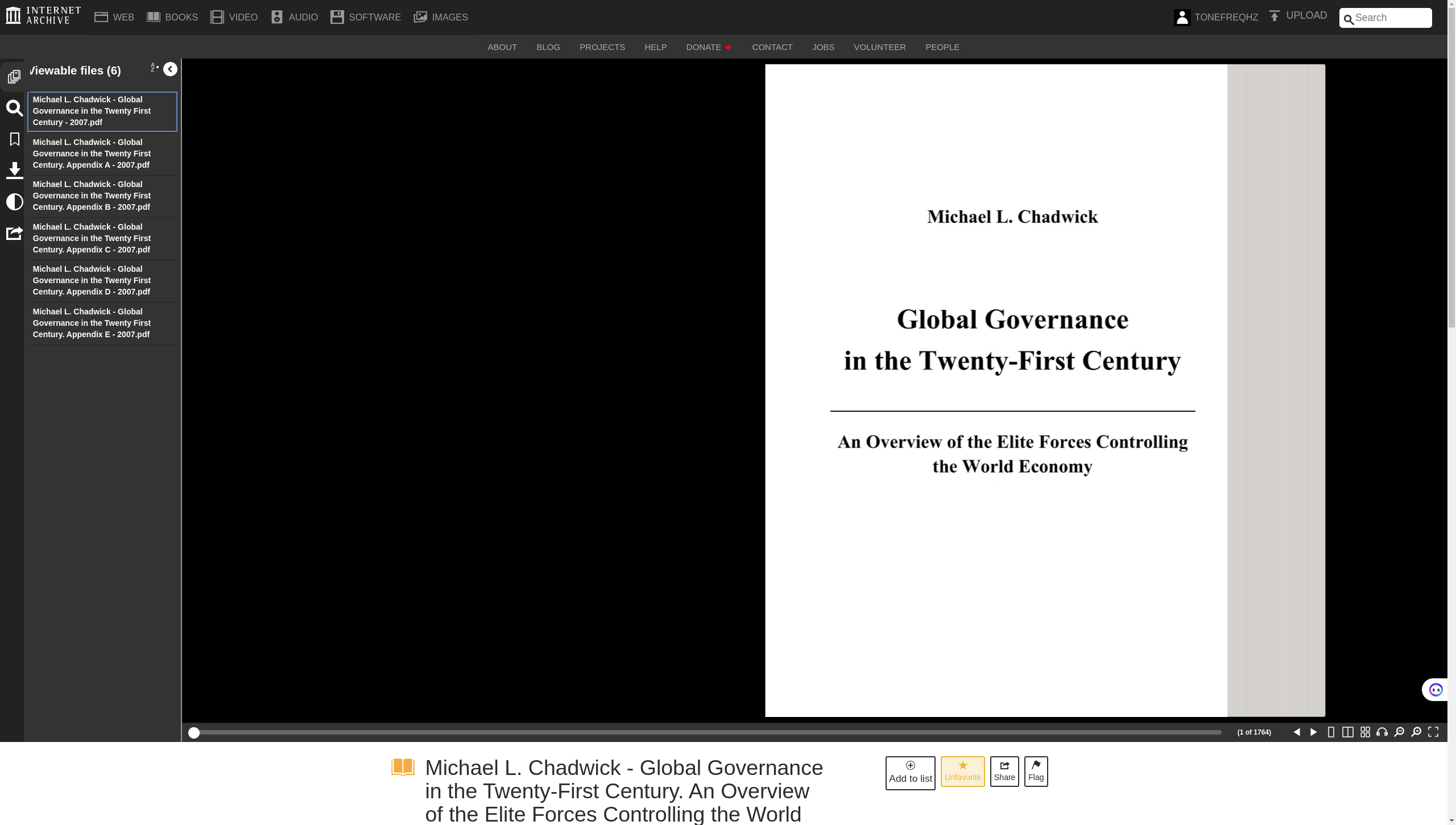Select the Appendix A pdf file
Screen dimensions: 1456x825
pyautogui.click(x=102, y=154)
